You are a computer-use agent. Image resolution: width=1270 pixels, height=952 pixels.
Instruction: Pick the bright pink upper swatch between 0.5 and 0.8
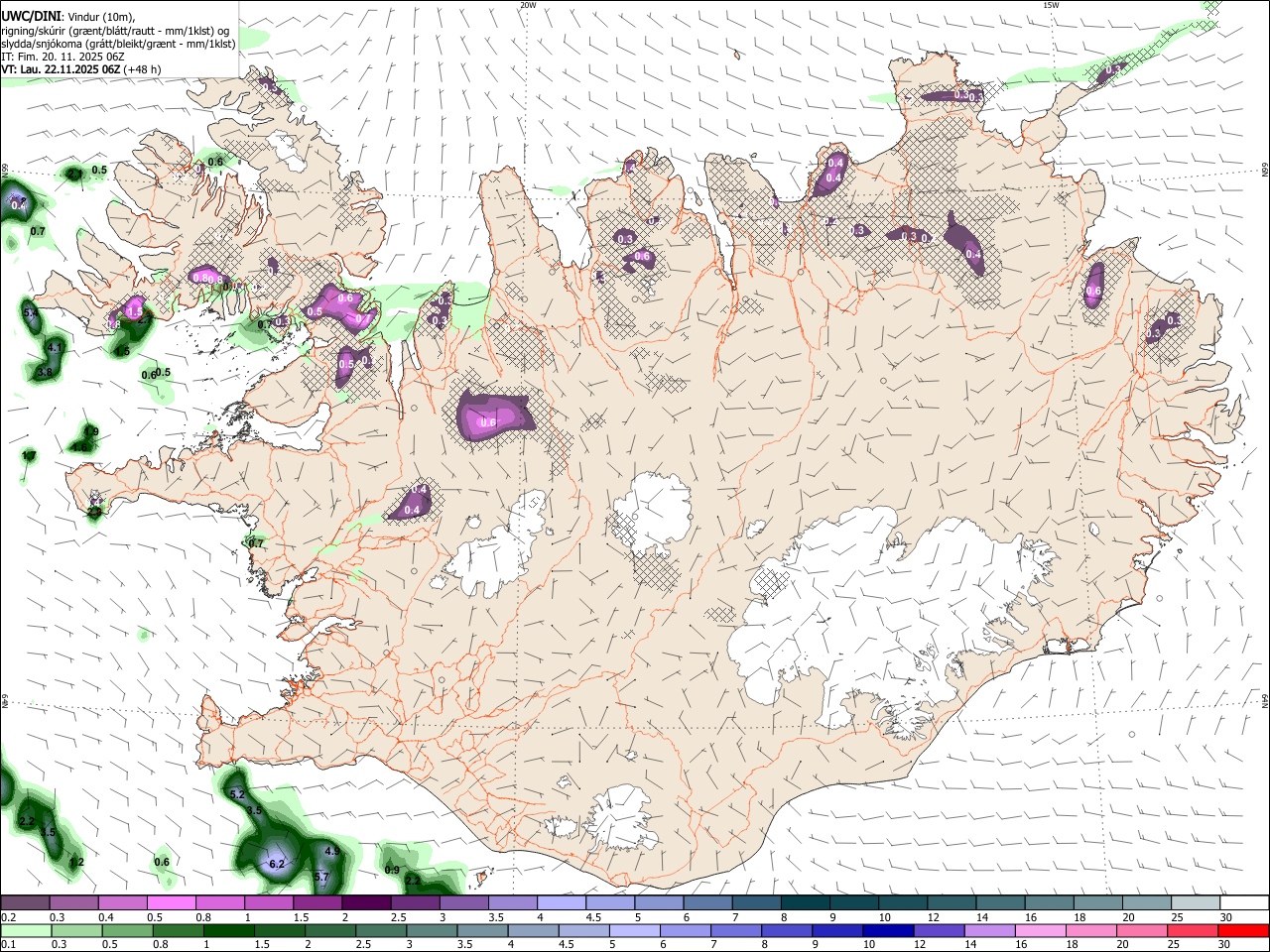(171, 903)
